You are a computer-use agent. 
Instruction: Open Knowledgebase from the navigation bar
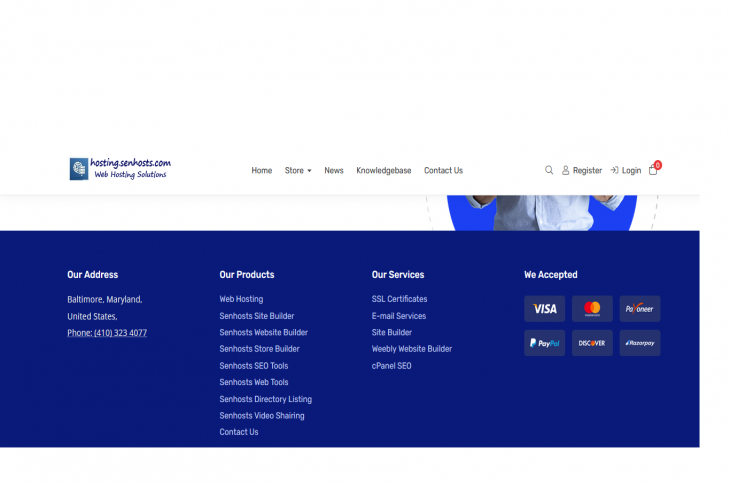click(x=384, y=171)
